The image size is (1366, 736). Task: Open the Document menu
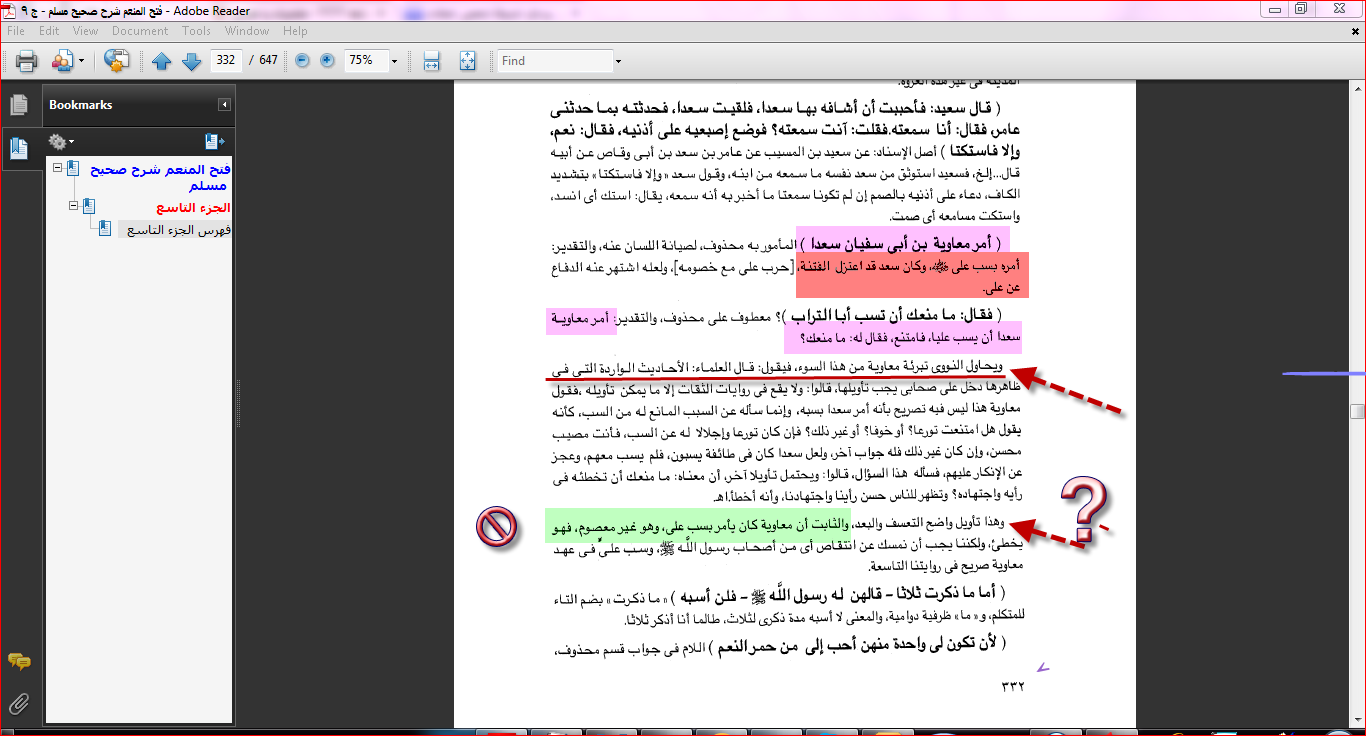(140, 31)
